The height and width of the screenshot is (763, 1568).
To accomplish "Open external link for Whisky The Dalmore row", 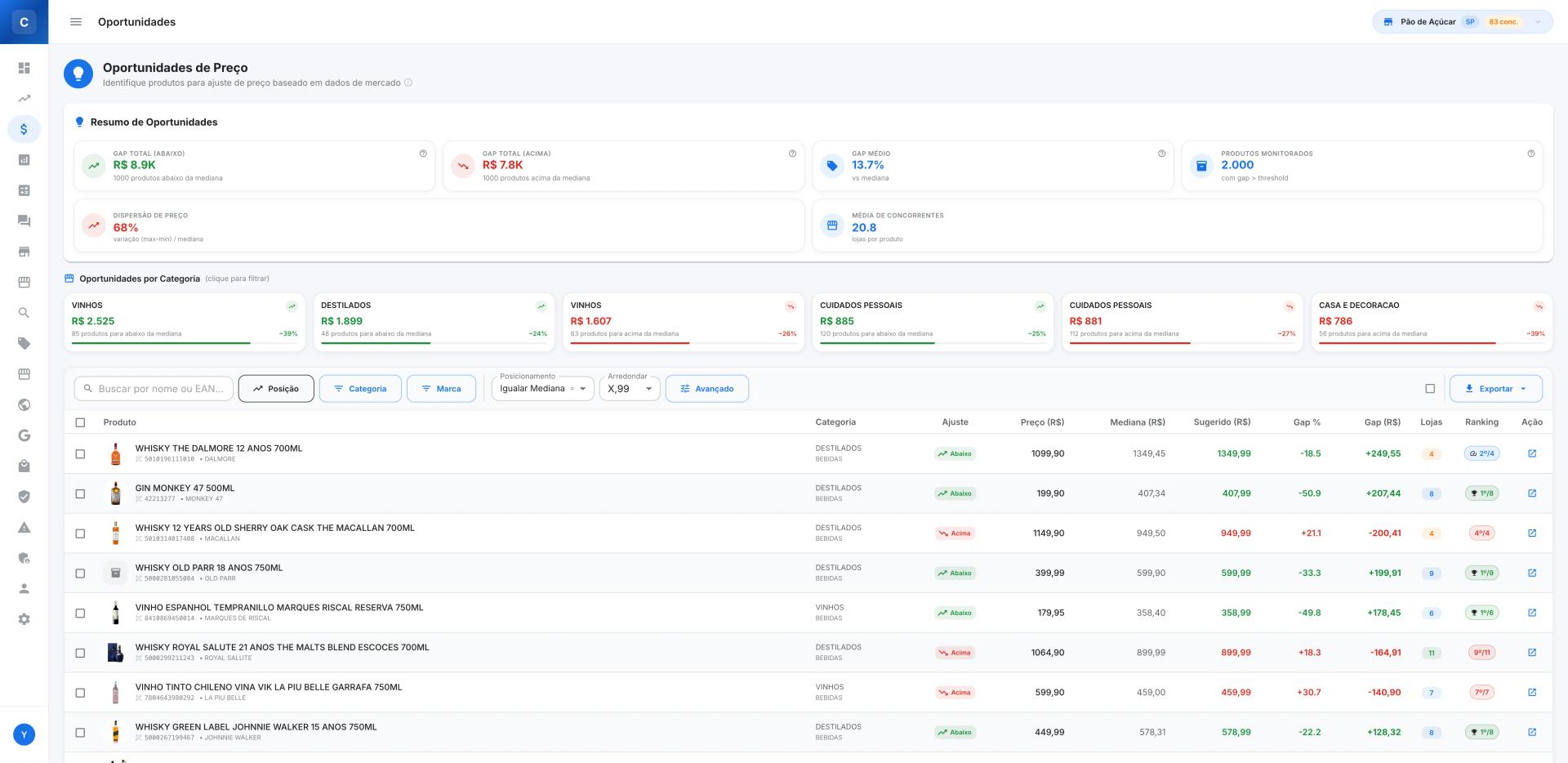I will pyautogui.click(x=1532, y=453).
